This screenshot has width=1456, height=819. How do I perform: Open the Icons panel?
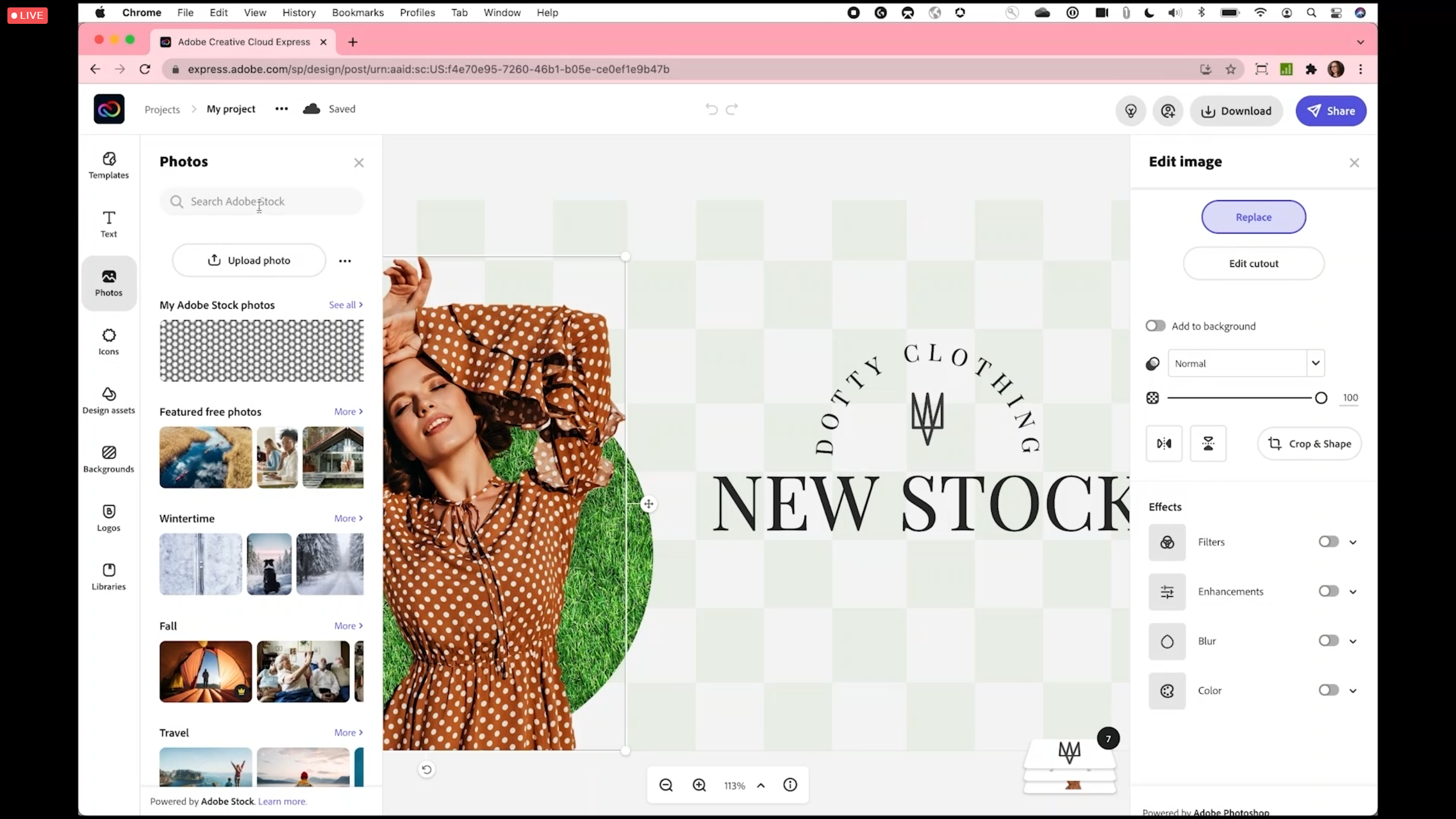tap(109, 342)
